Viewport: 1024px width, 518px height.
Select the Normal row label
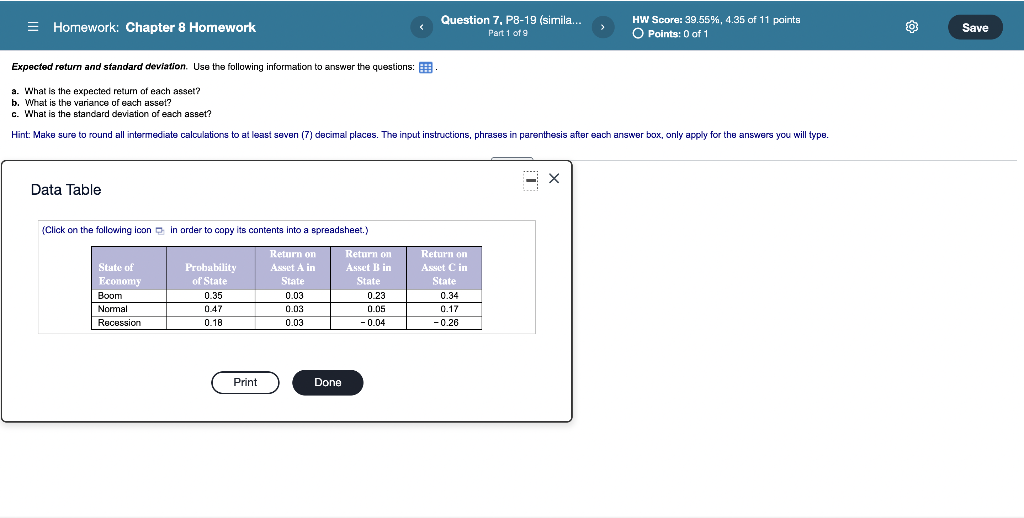(x=112, y=309)
